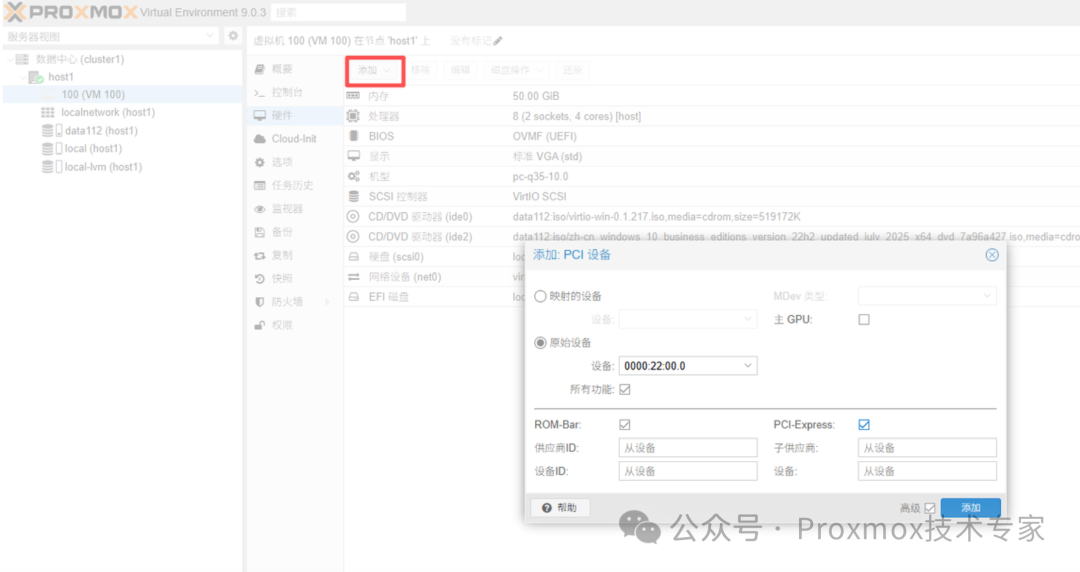Click the local-lvm storage icon
The width and height of the screenshot is (1080, 572).
coord(52,167)
